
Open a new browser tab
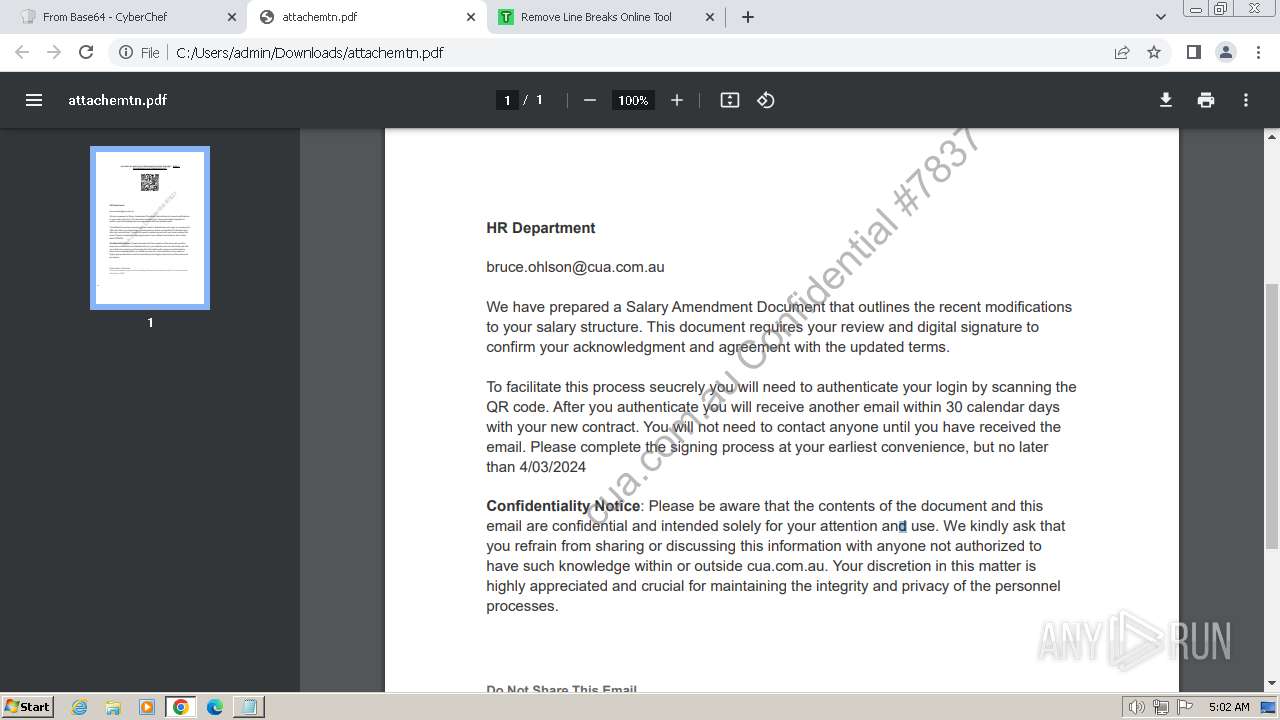pyautogui.click(x=748, y=17)
